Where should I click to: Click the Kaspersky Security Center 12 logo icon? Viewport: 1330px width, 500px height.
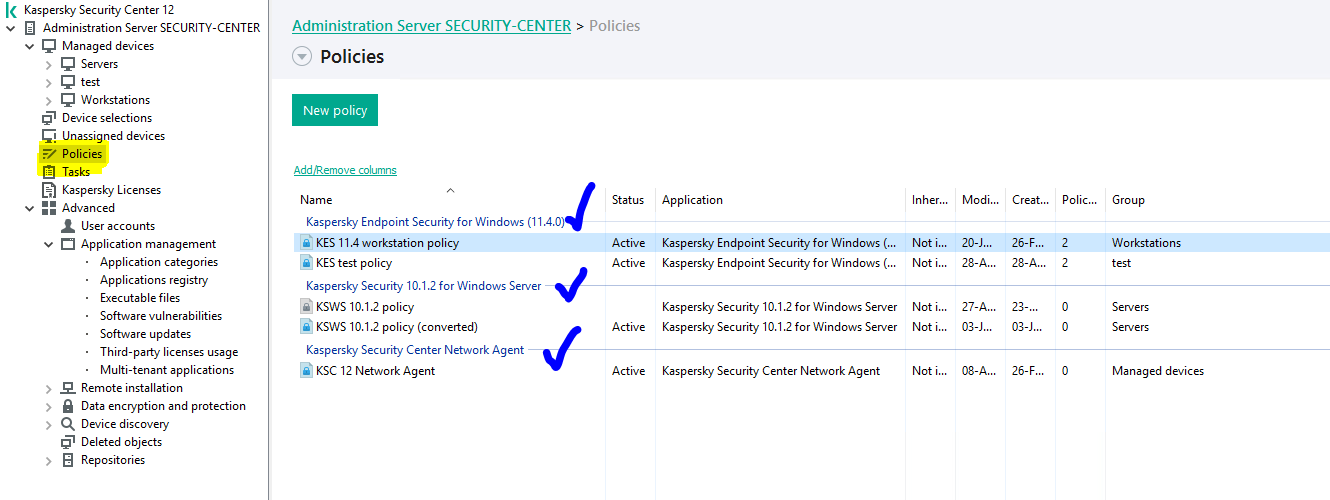pos(11,10)
